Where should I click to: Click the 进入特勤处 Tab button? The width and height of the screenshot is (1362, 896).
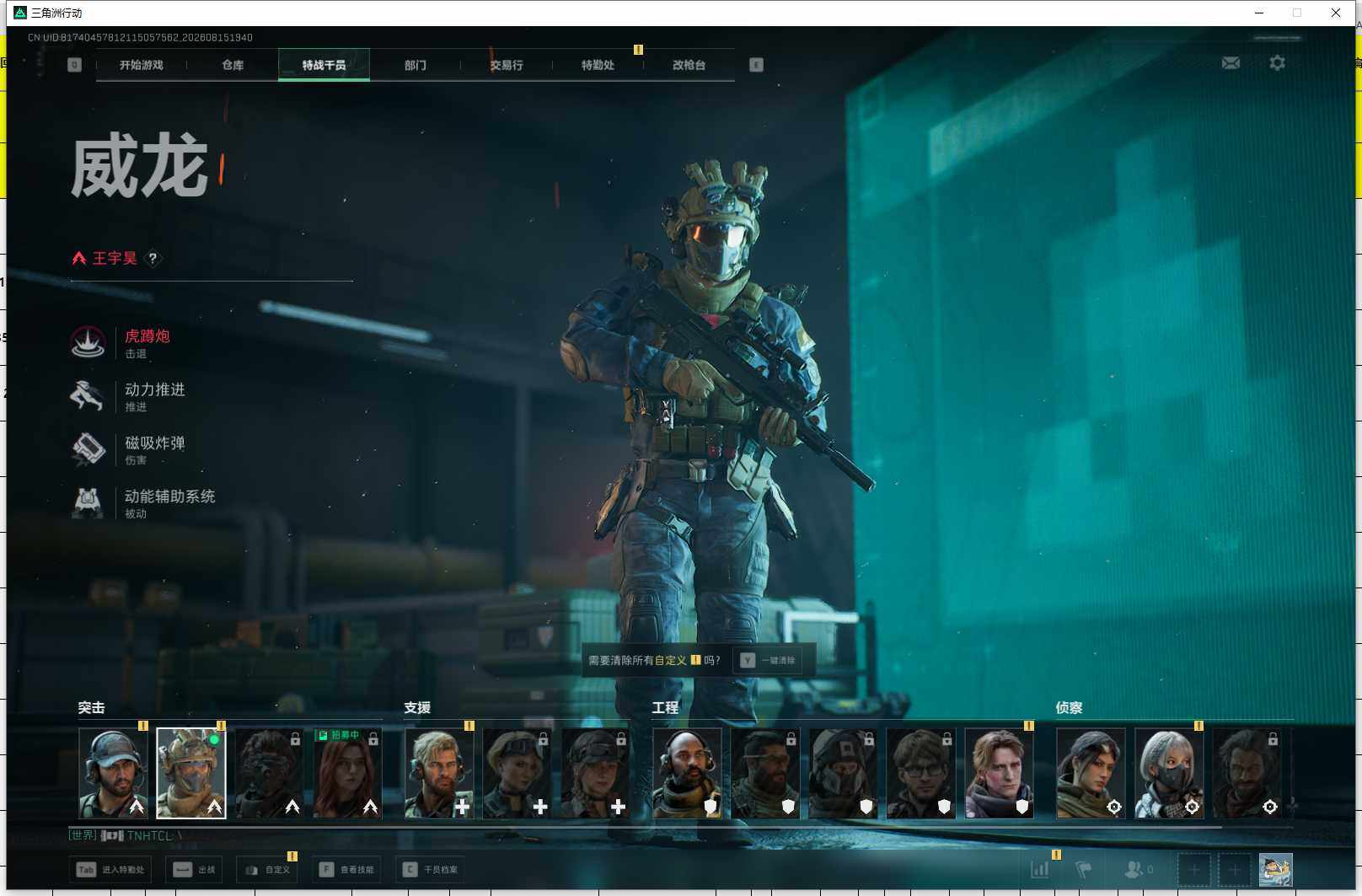pyautogui.click(x=110, y=870)
